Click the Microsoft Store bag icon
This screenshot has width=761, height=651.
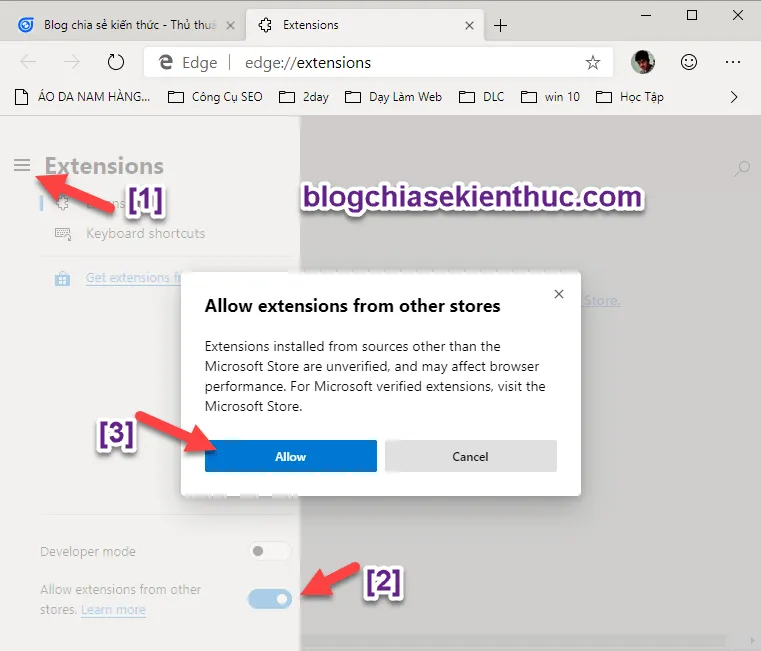62,279
